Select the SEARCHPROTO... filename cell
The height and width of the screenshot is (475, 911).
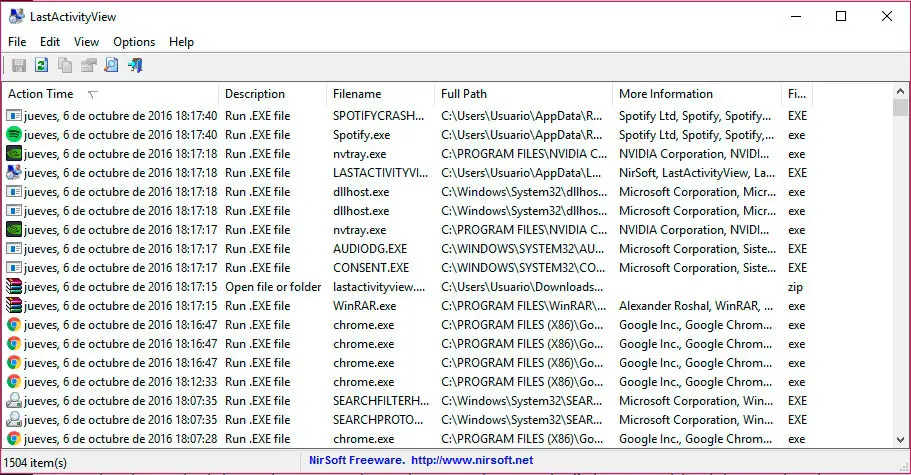(378, 420)
